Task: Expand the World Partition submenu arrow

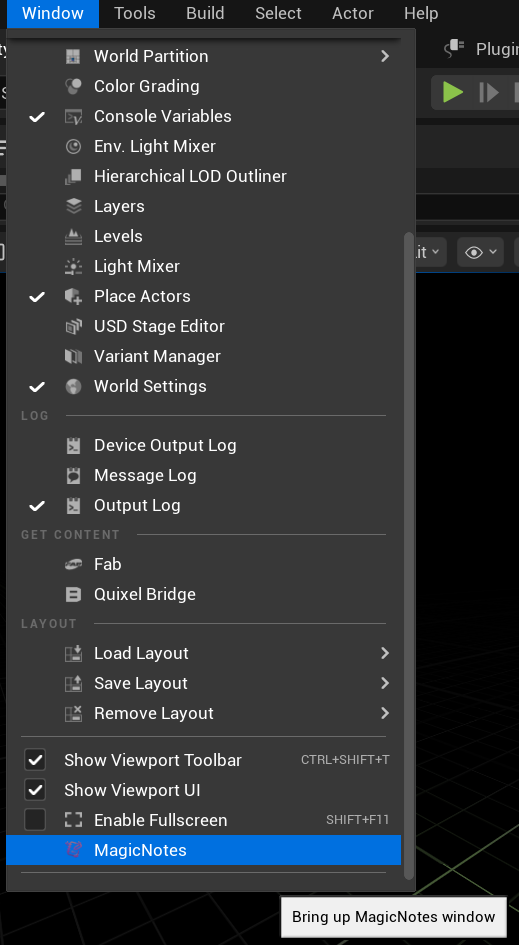Action: (385, 56)
